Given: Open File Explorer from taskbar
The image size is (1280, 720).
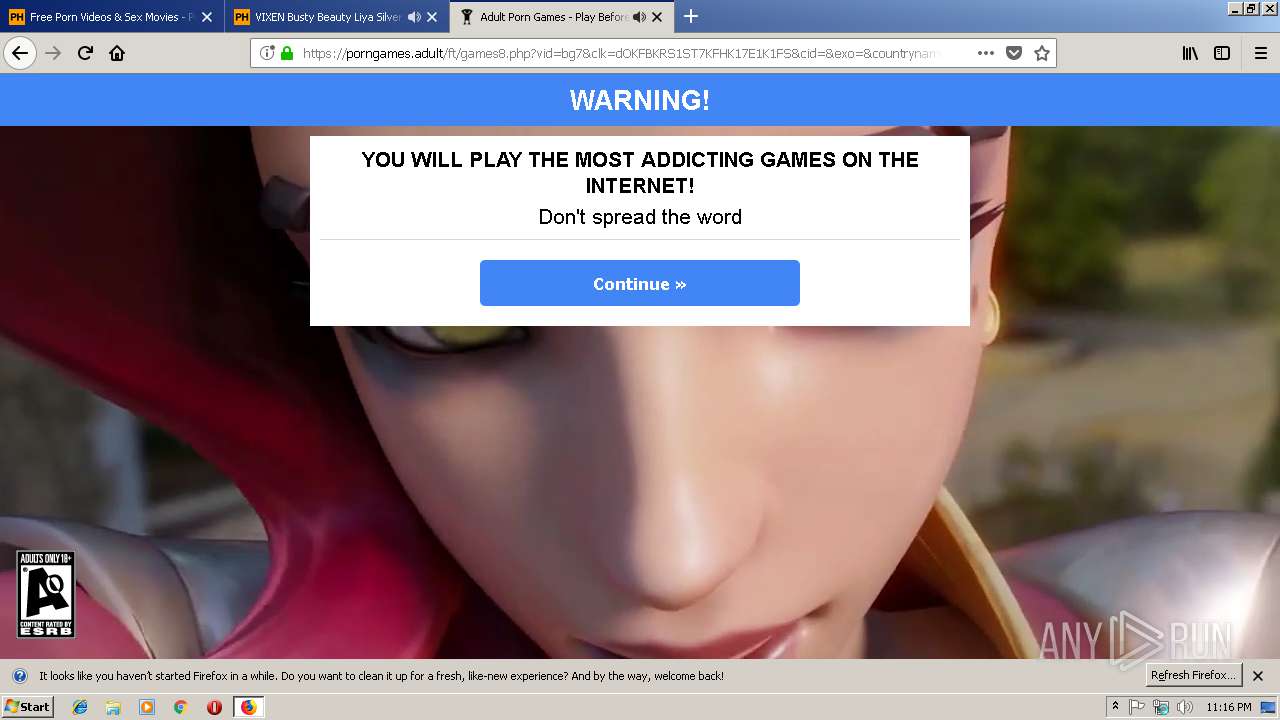Looking at the screenshot, I should [x=113, y=707].
